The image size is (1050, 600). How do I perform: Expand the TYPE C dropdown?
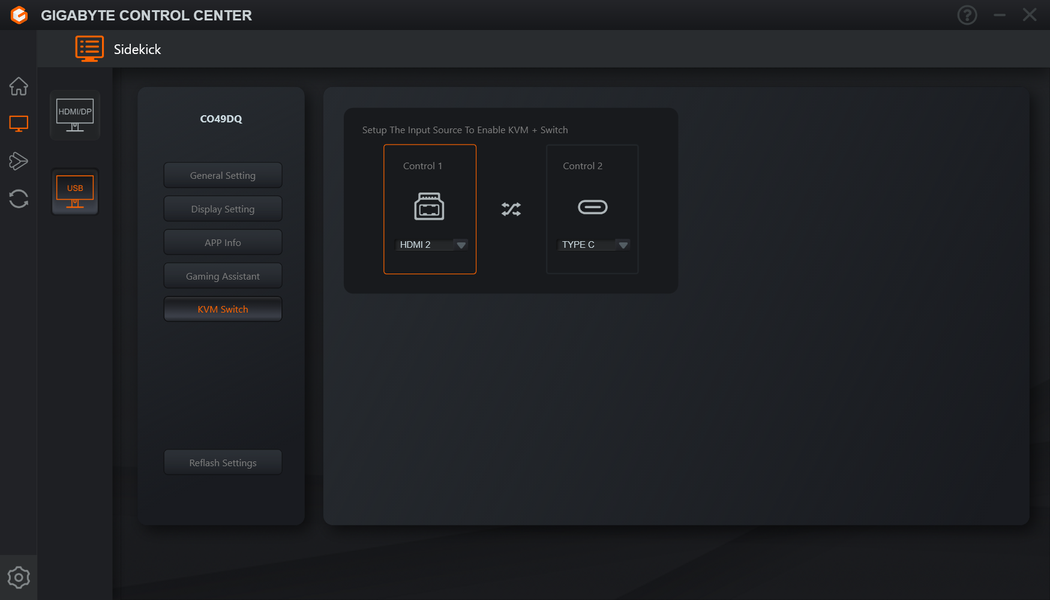[x=593, y=244]
